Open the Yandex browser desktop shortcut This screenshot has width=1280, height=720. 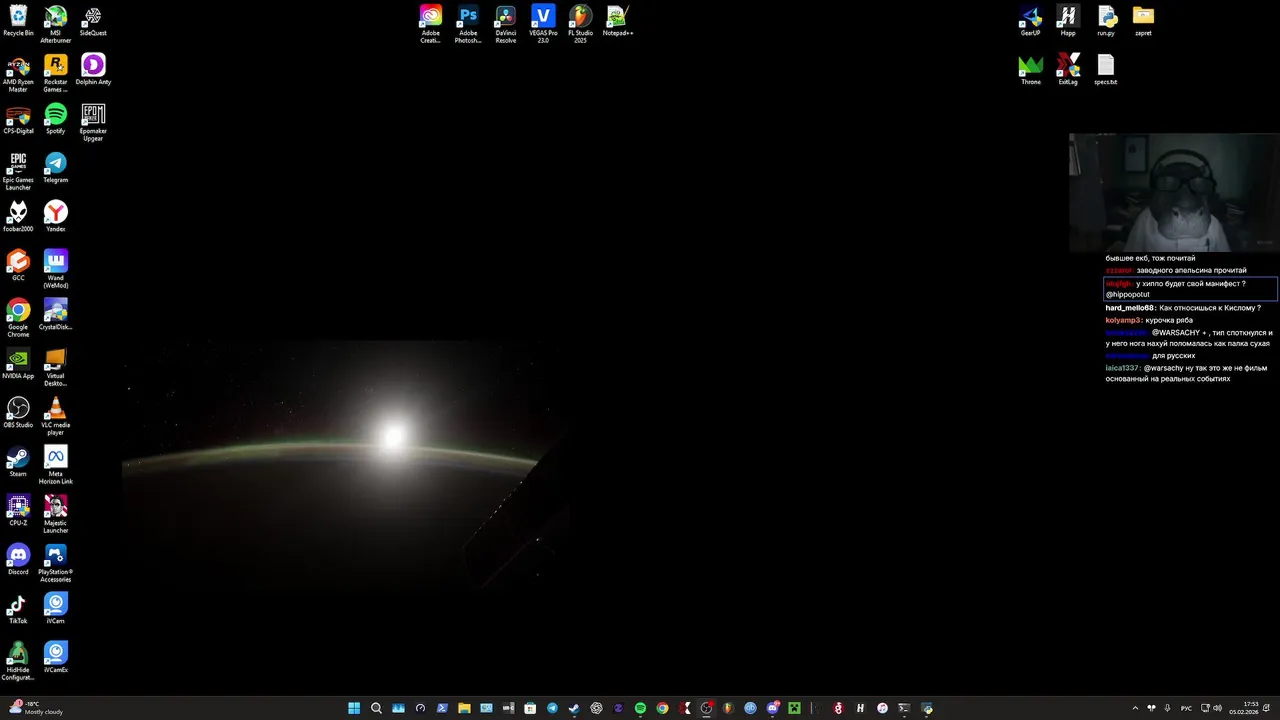click(x=56, y=217)
